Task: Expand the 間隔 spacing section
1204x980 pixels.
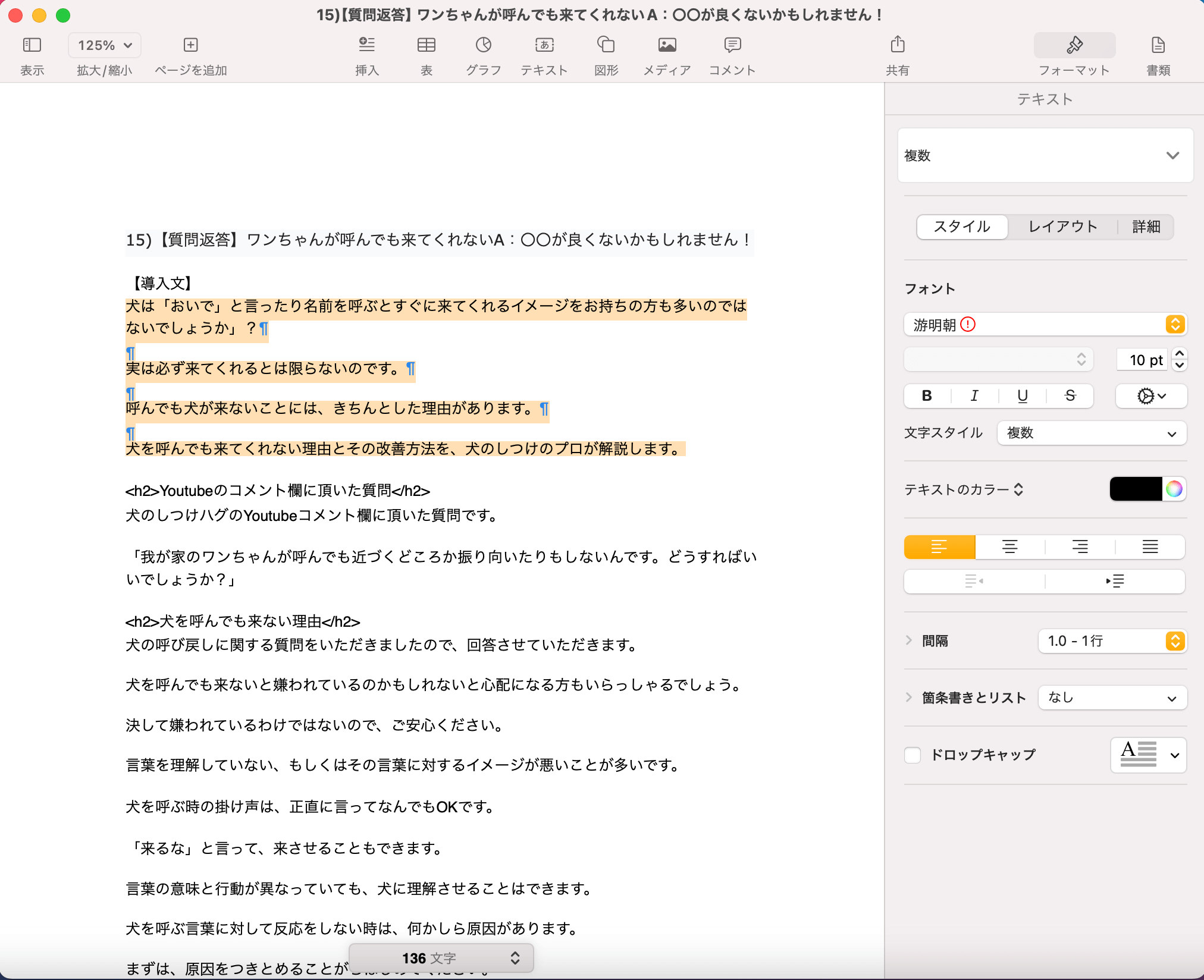Action: pos(908,640)
